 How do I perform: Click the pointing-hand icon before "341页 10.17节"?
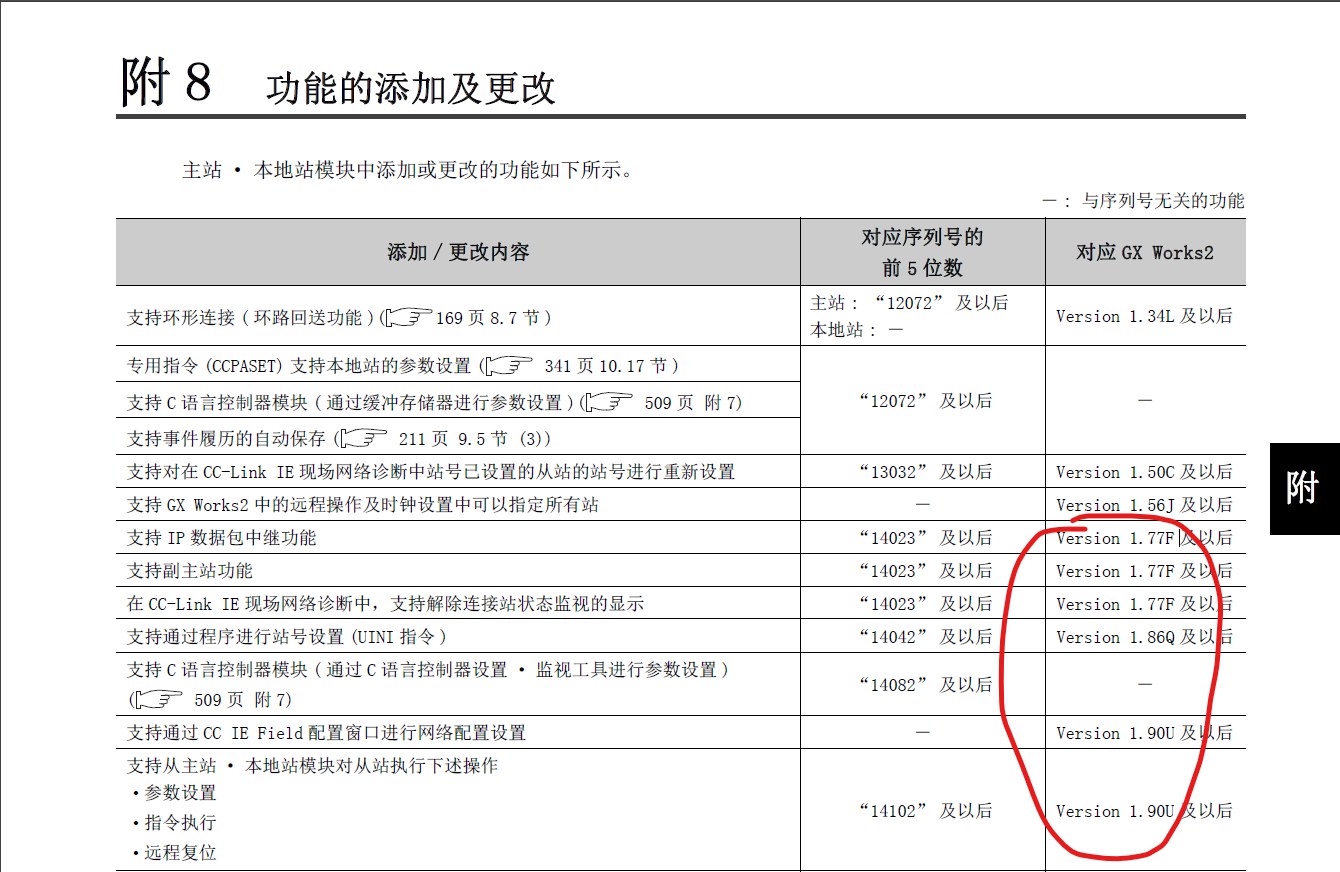[509, 366]
